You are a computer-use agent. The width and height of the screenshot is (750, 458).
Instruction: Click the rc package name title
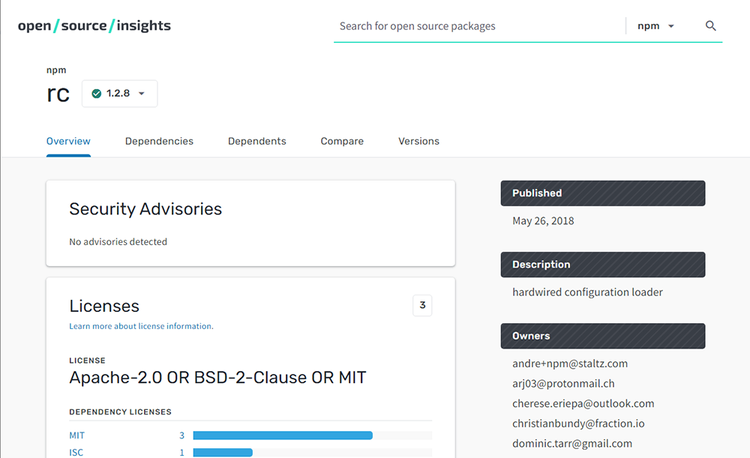[x=58, y=94]
